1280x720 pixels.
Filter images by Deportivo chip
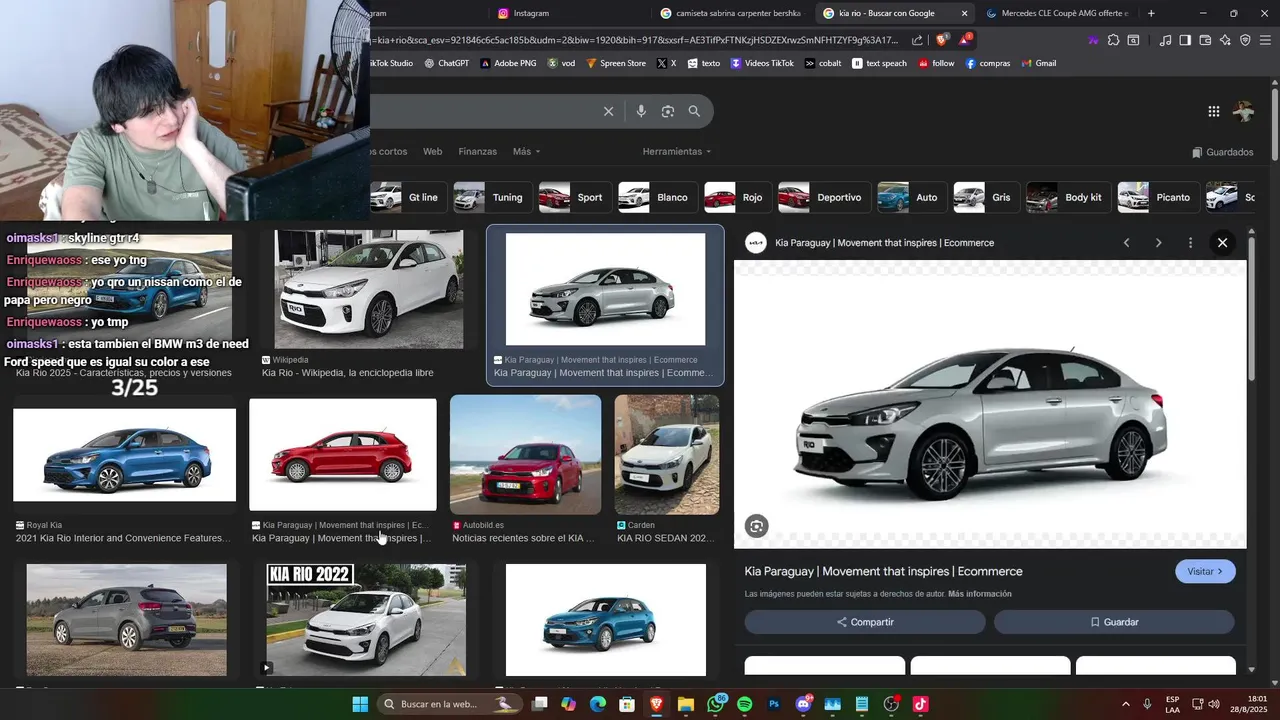[823, 197]
